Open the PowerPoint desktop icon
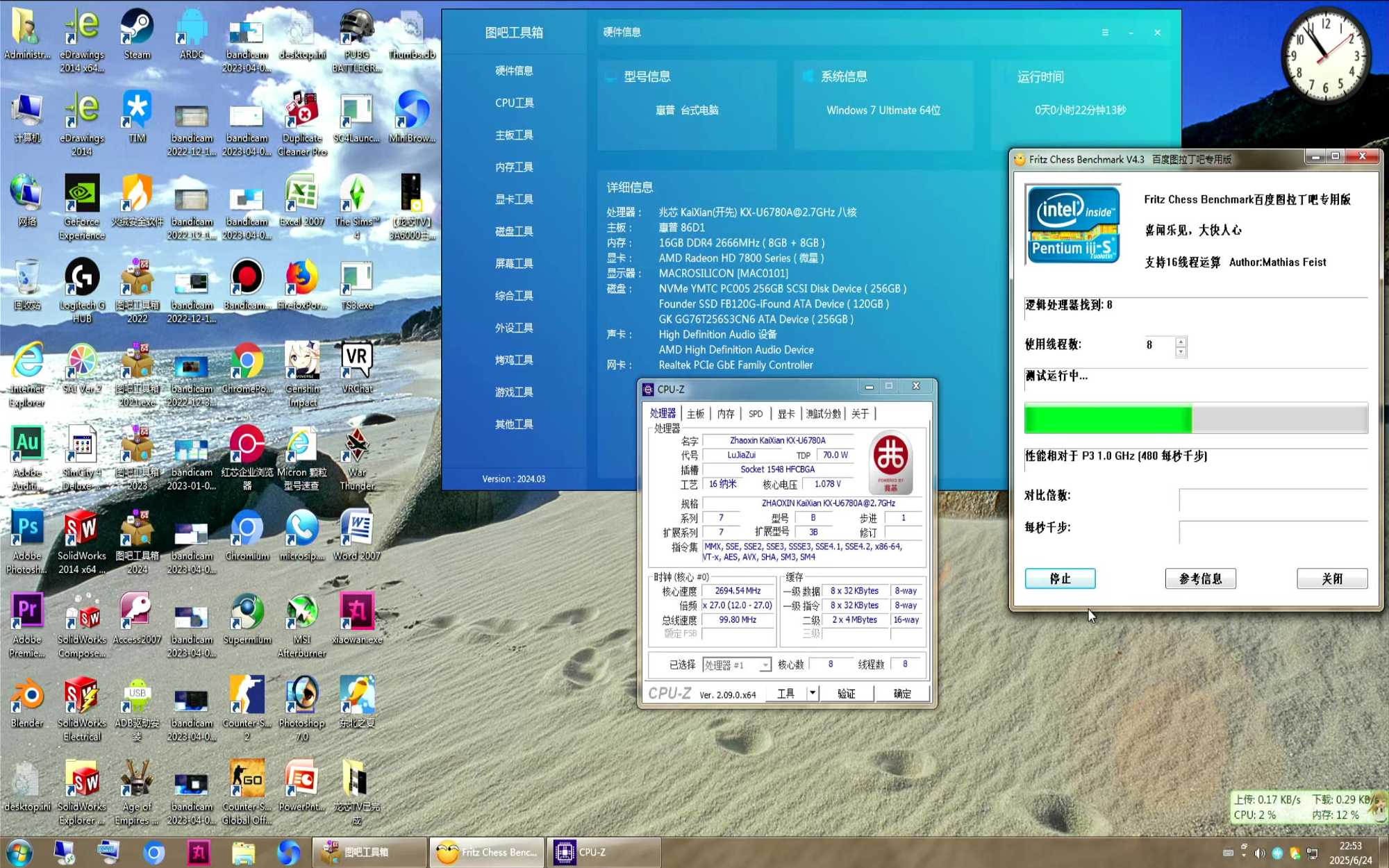The image size is (1389, 868). [302, 786]
